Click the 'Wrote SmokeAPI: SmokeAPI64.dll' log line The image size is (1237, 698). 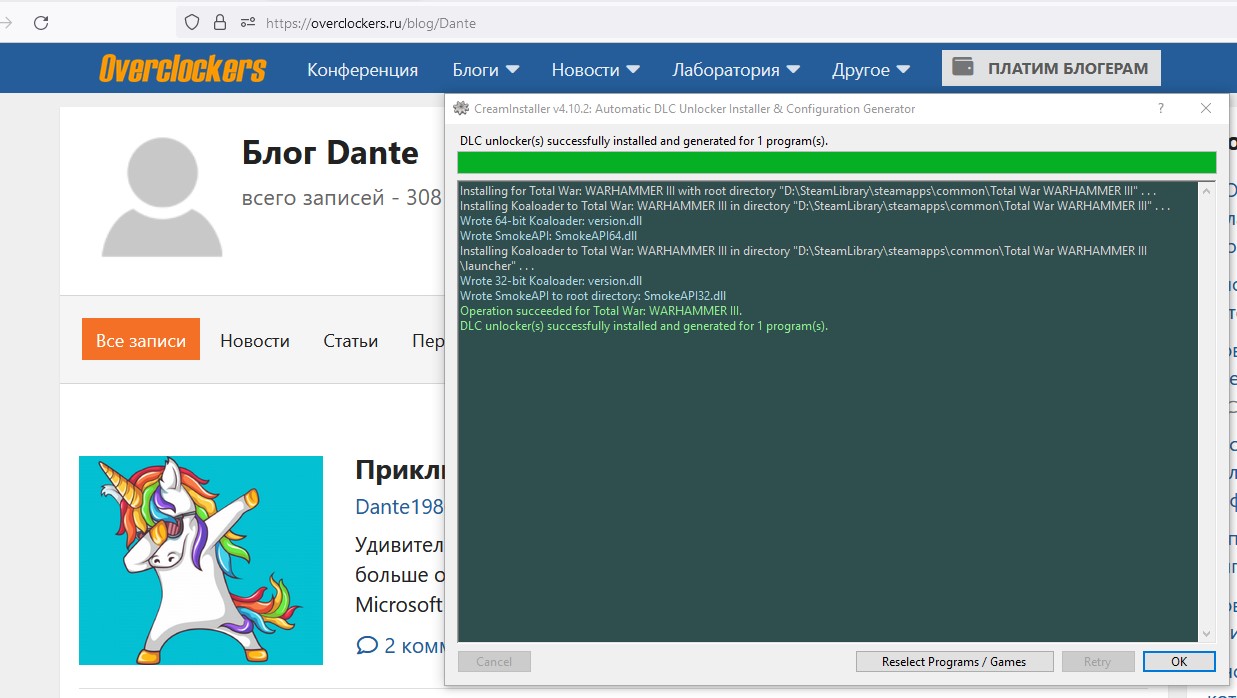coord(548,236)
